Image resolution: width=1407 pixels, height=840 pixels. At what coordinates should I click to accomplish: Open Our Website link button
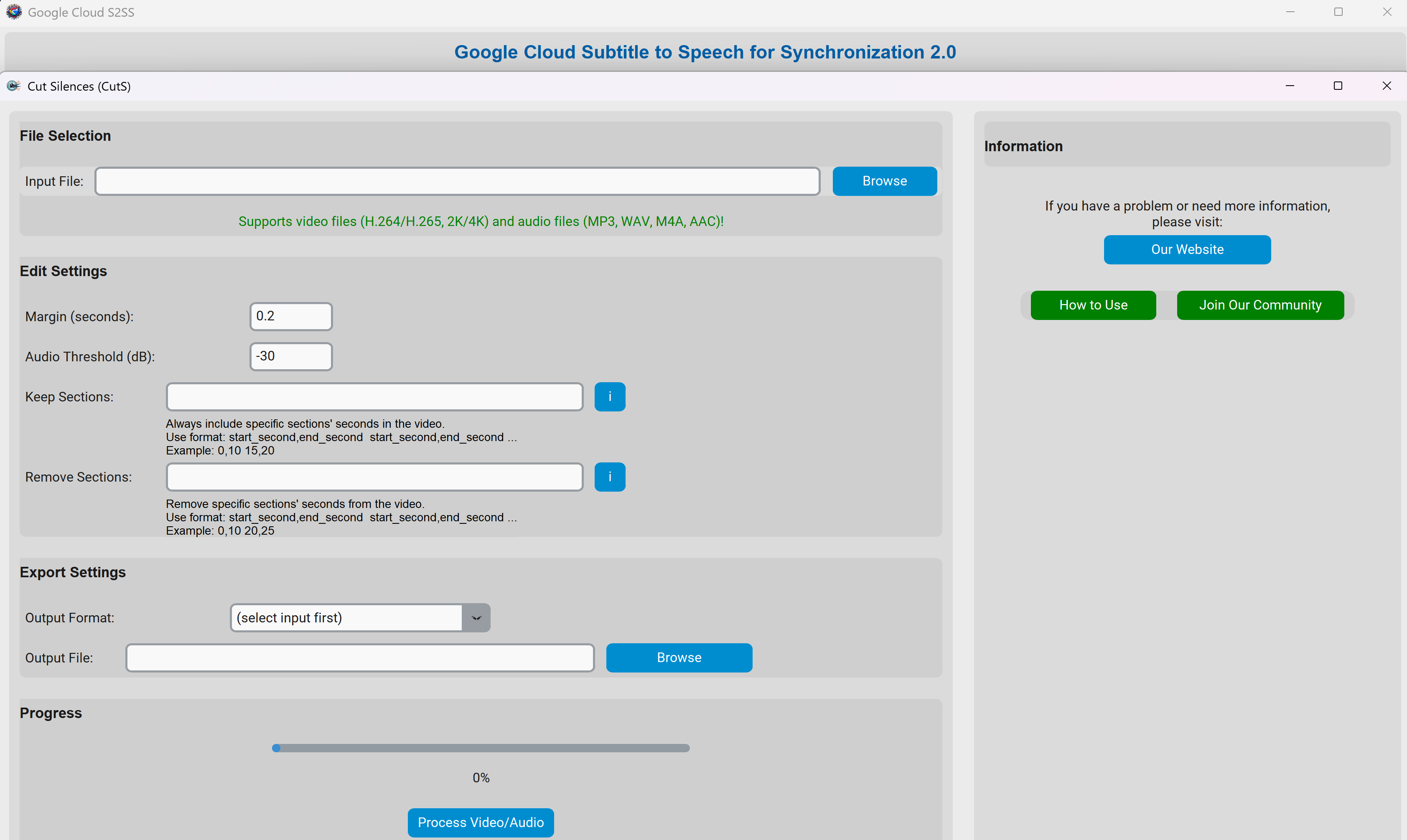1187,250
